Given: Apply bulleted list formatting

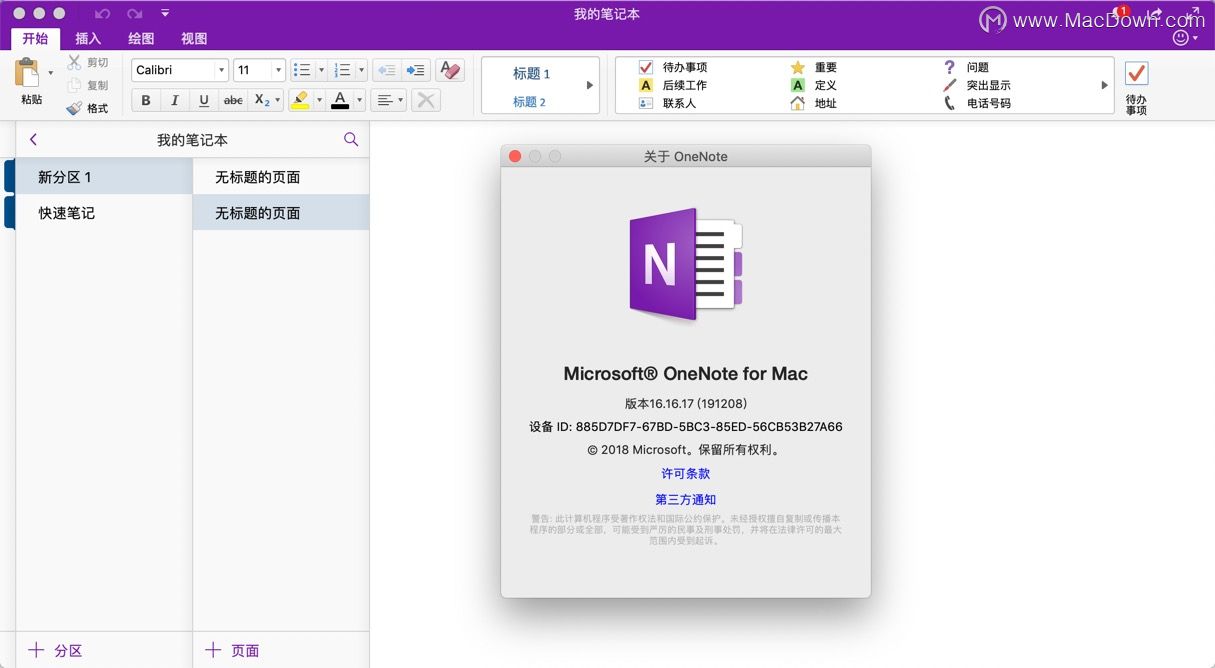Looking at the screenshot, I should point(302,70).
